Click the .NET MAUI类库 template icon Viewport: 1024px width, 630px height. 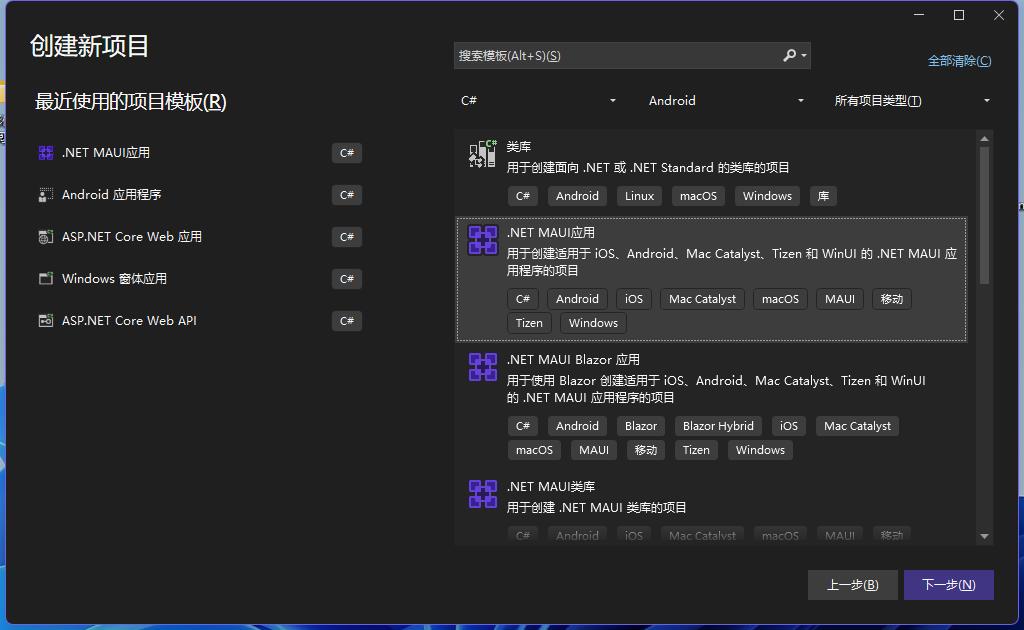pos(483,494)
